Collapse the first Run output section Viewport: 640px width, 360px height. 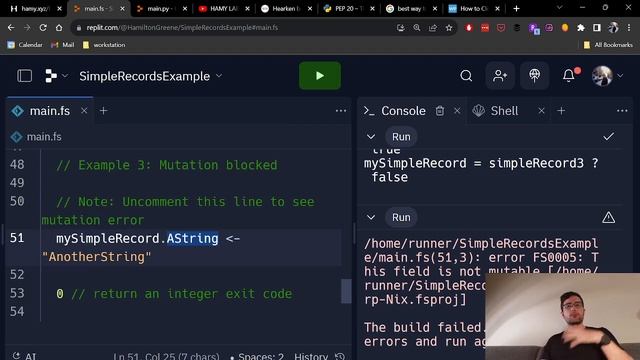pyautogui.click(x=371, y=137)
